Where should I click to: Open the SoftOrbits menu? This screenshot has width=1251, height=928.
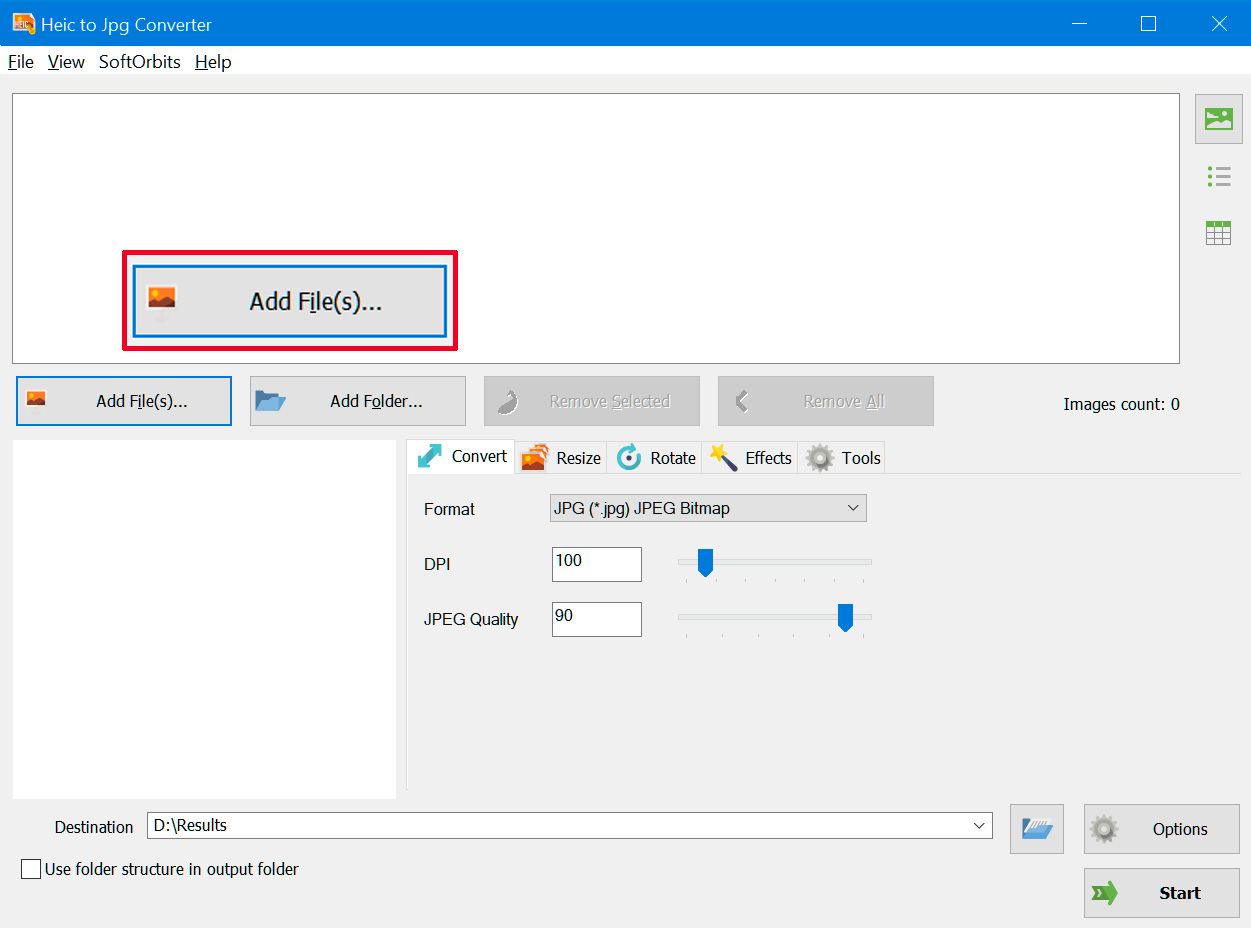point(139,61)
